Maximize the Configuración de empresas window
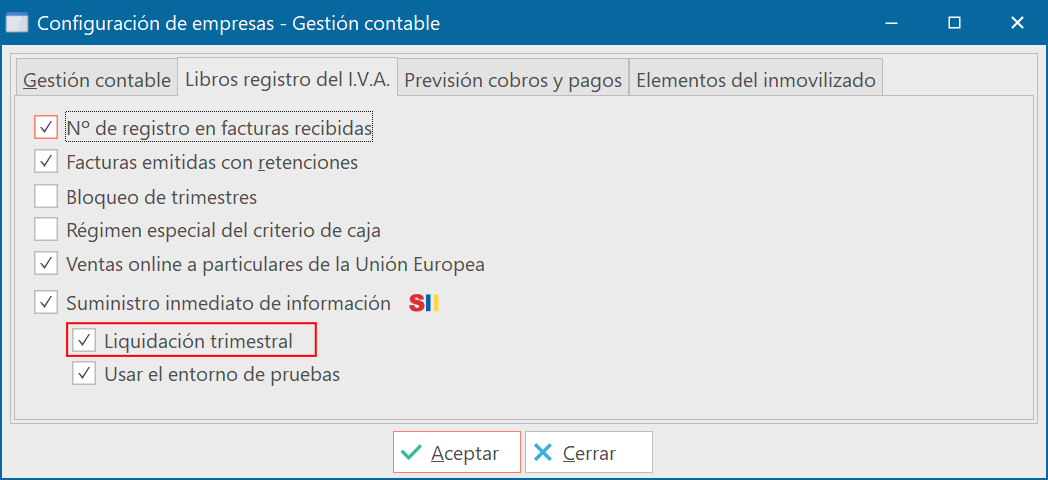 (x=954, y=22)
